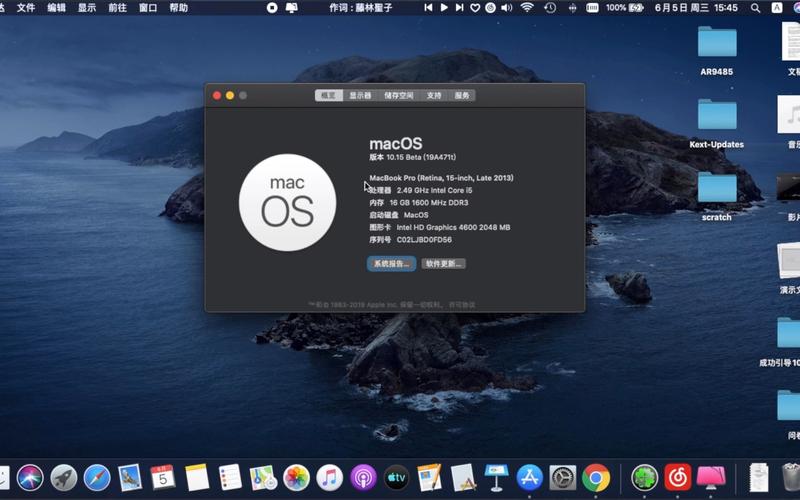
Task: Launch Google Chrome from the Dock
Action: click(x=596, y=478)
